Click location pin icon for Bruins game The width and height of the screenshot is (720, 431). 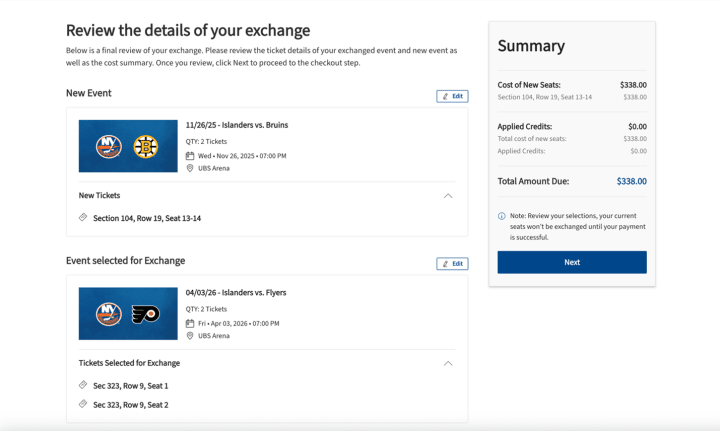(x=190, y=169)
